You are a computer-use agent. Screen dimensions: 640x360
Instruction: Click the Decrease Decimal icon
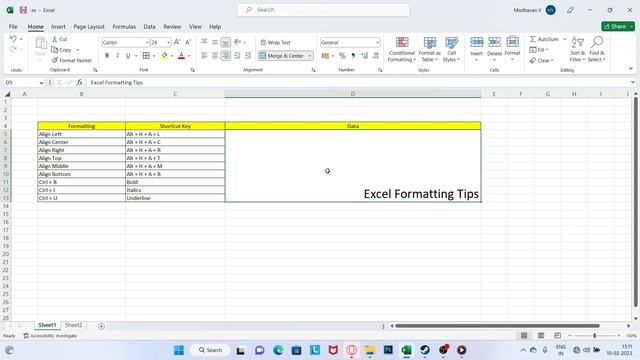[x=376, y=56]
